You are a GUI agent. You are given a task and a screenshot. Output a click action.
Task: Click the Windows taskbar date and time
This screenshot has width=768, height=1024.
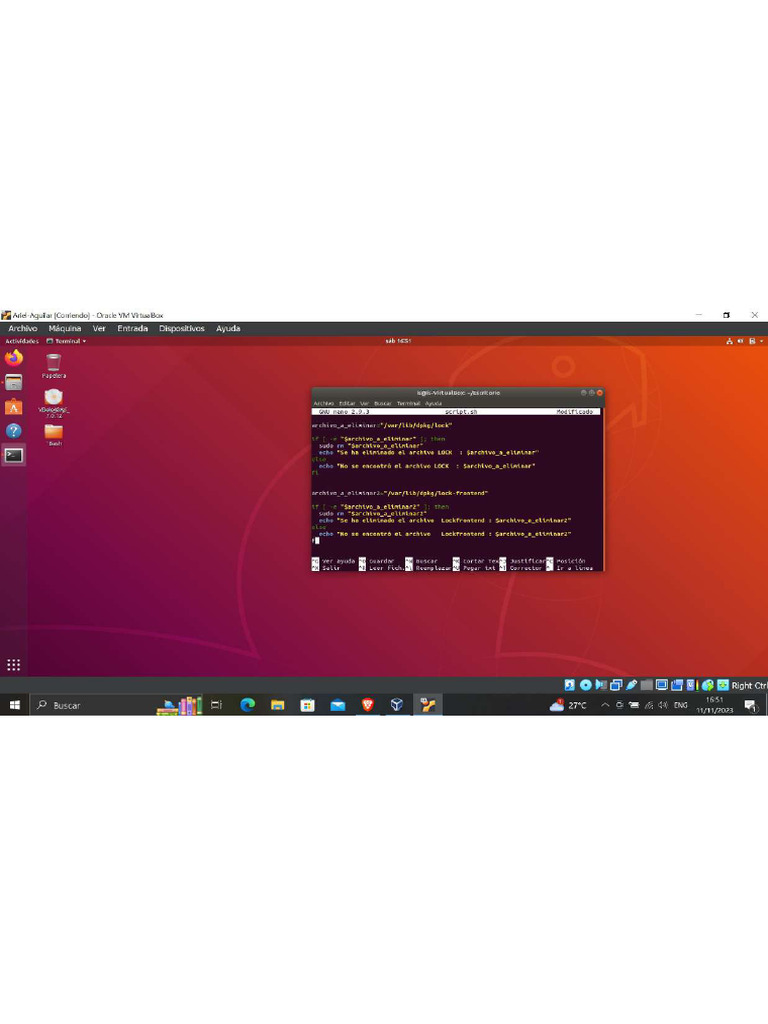(x=714, y=705)
